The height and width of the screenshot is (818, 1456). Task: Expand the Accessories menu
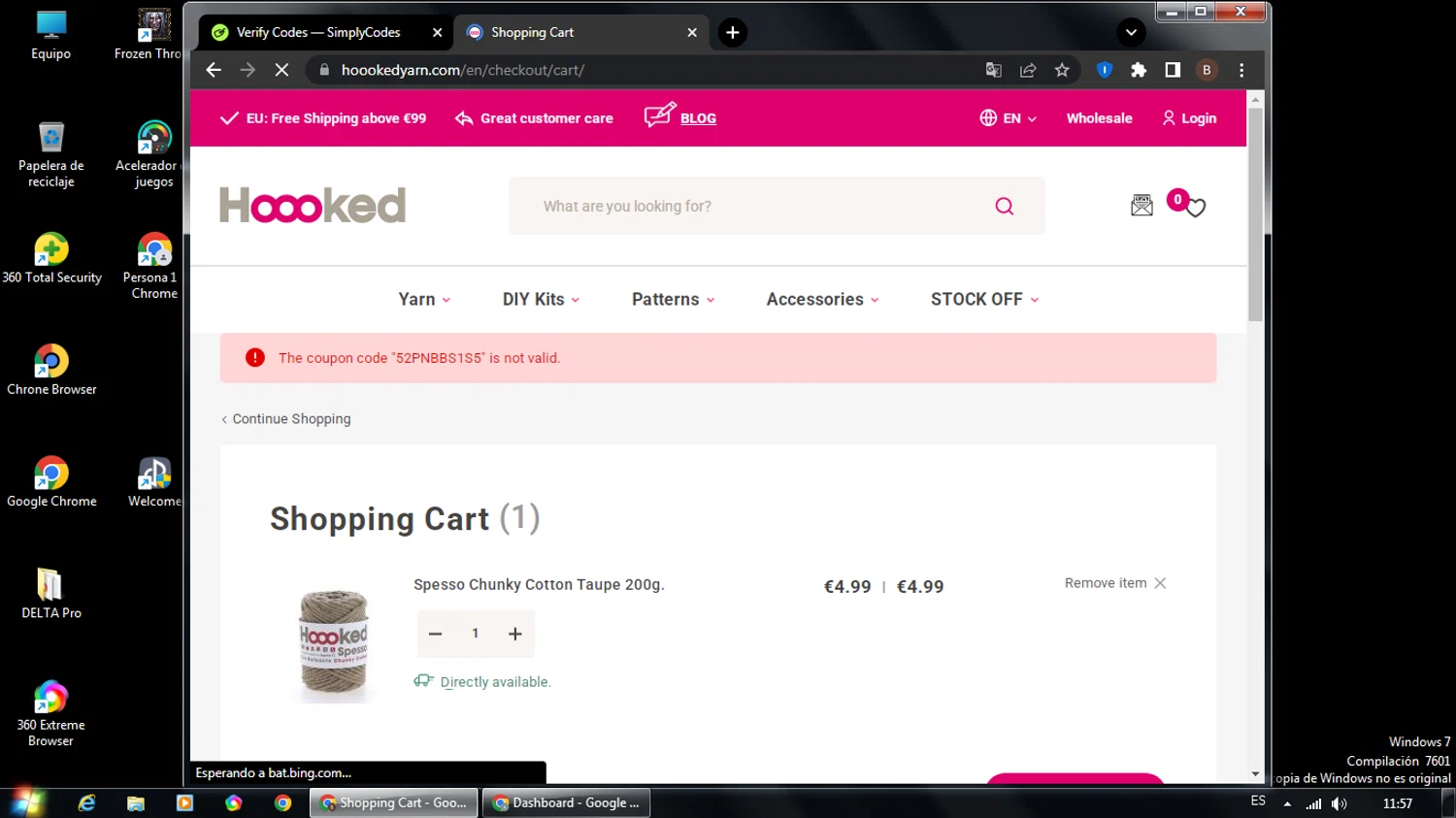point(822,299)
